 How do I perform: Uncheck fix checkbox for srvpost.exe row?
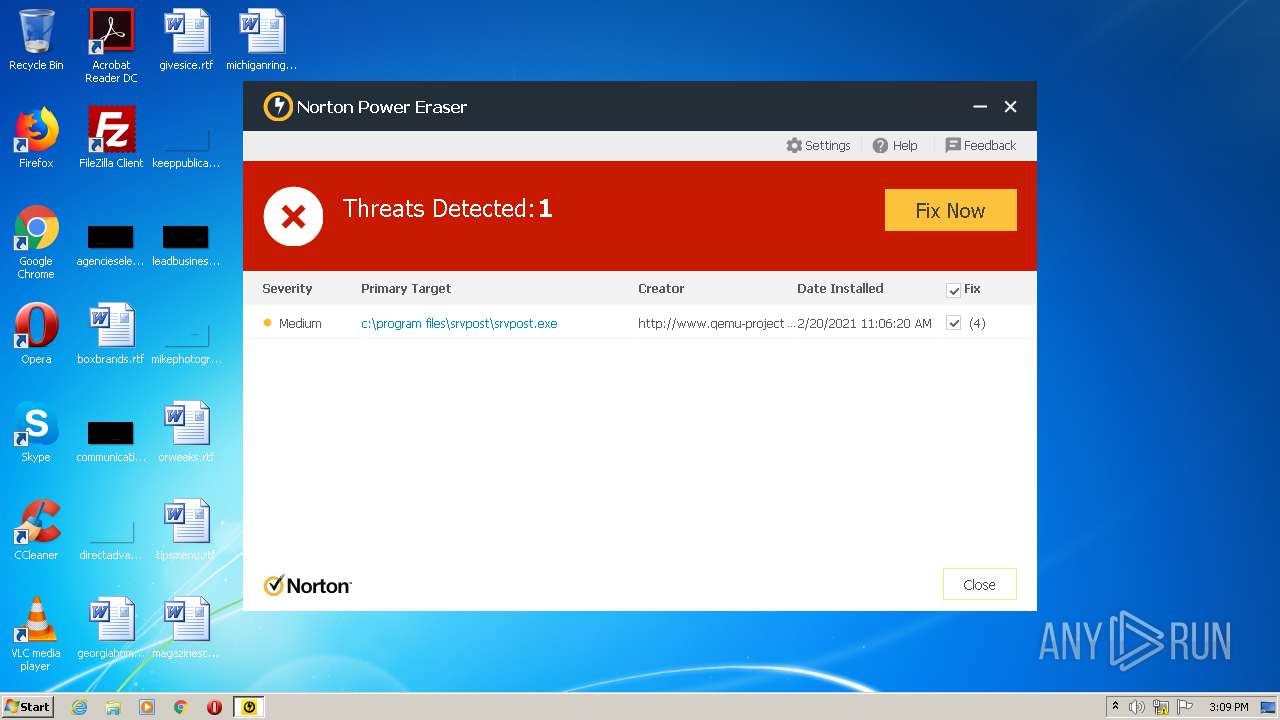[953, 323]
